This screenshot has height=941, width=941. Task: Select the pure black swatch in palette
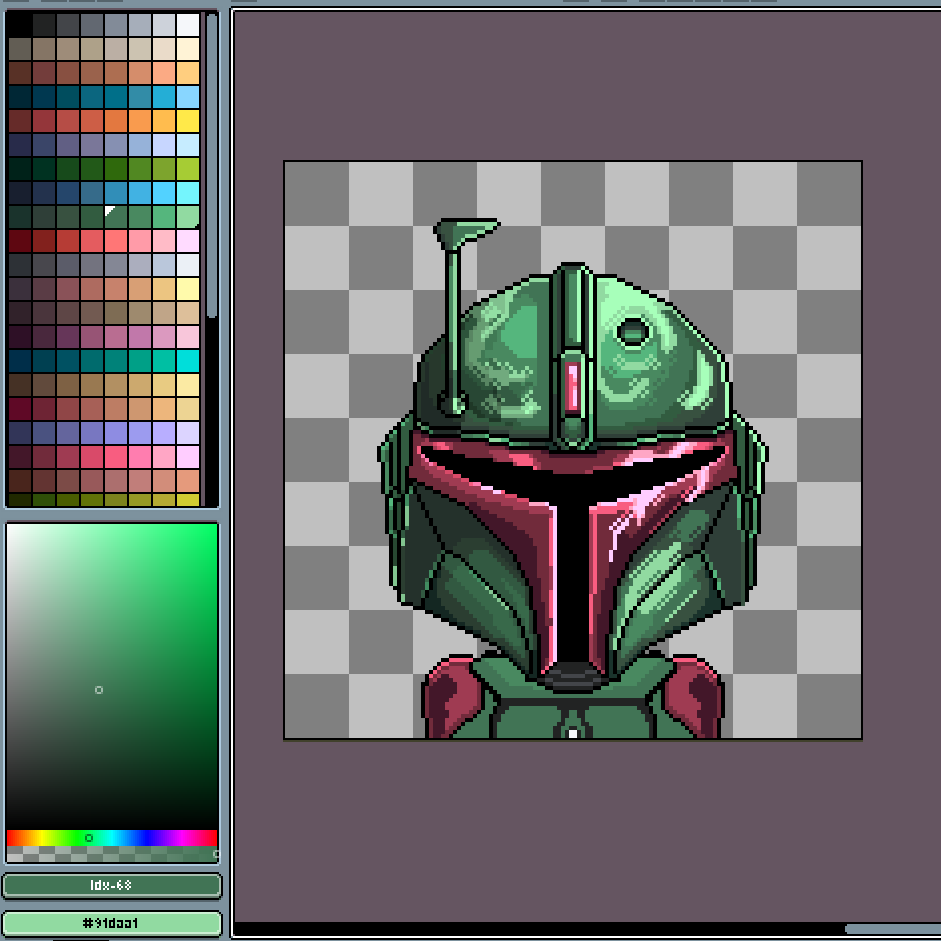(20, 25)
